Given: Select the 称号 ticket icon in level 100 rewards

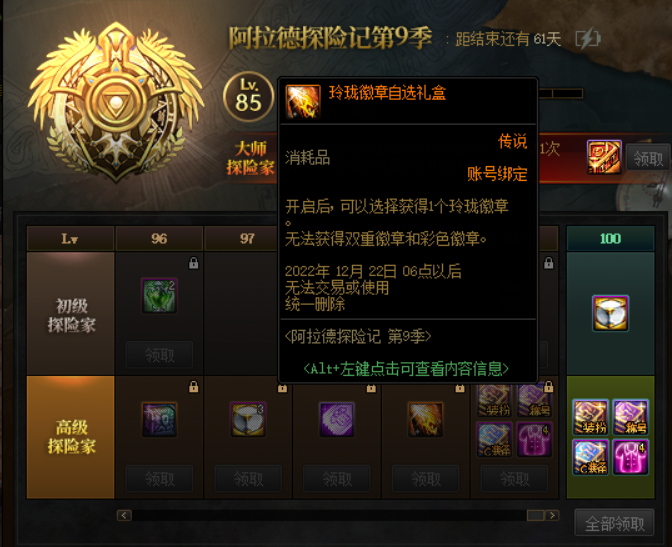Looking at the screenshot, I should pyautogui.click(x=630, y=417).
